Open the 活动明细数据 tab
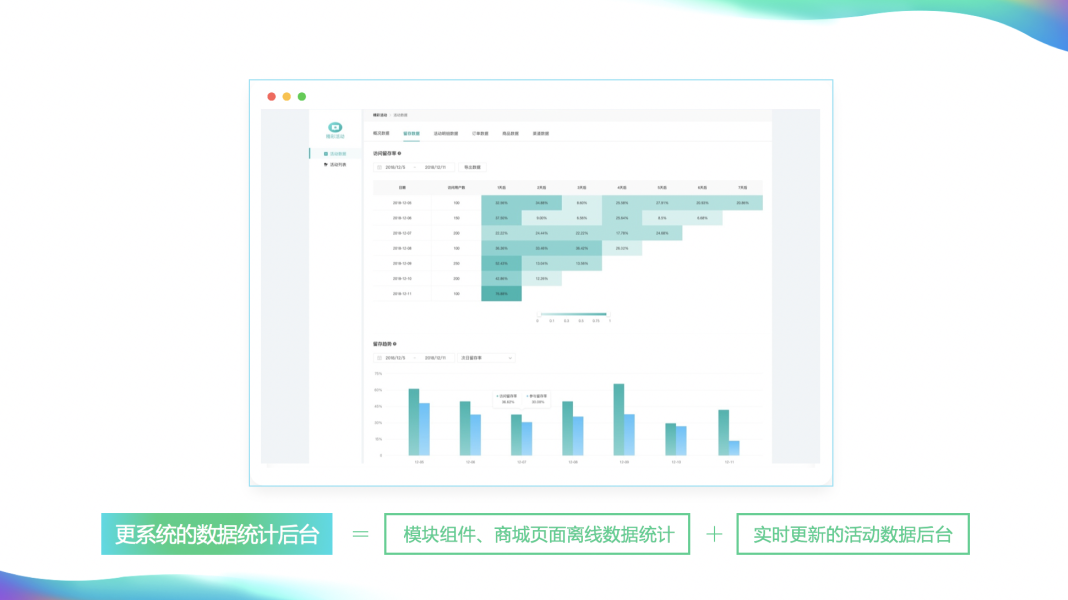Screen dimensions: 1068x600 tap(446, 133)
